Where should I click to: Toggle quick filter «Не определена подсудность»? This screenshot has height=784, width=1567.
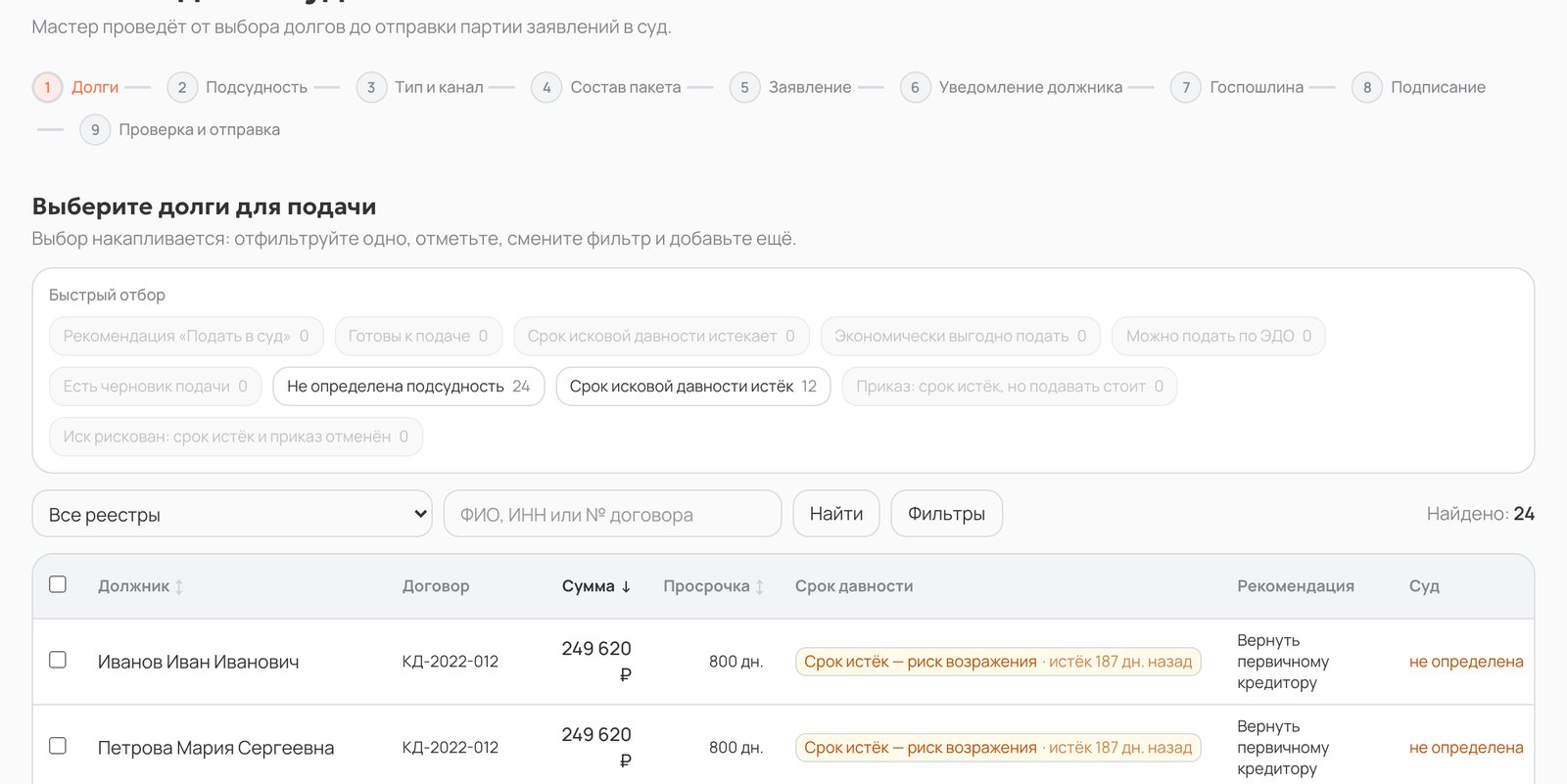tap(408, 387)
